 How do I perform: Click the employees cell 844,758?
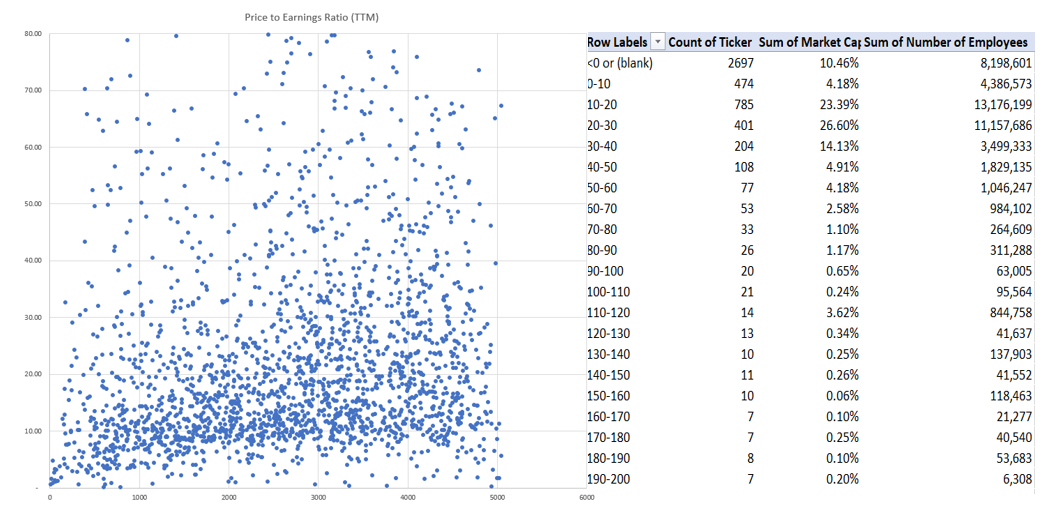[x=1009, y=313]
